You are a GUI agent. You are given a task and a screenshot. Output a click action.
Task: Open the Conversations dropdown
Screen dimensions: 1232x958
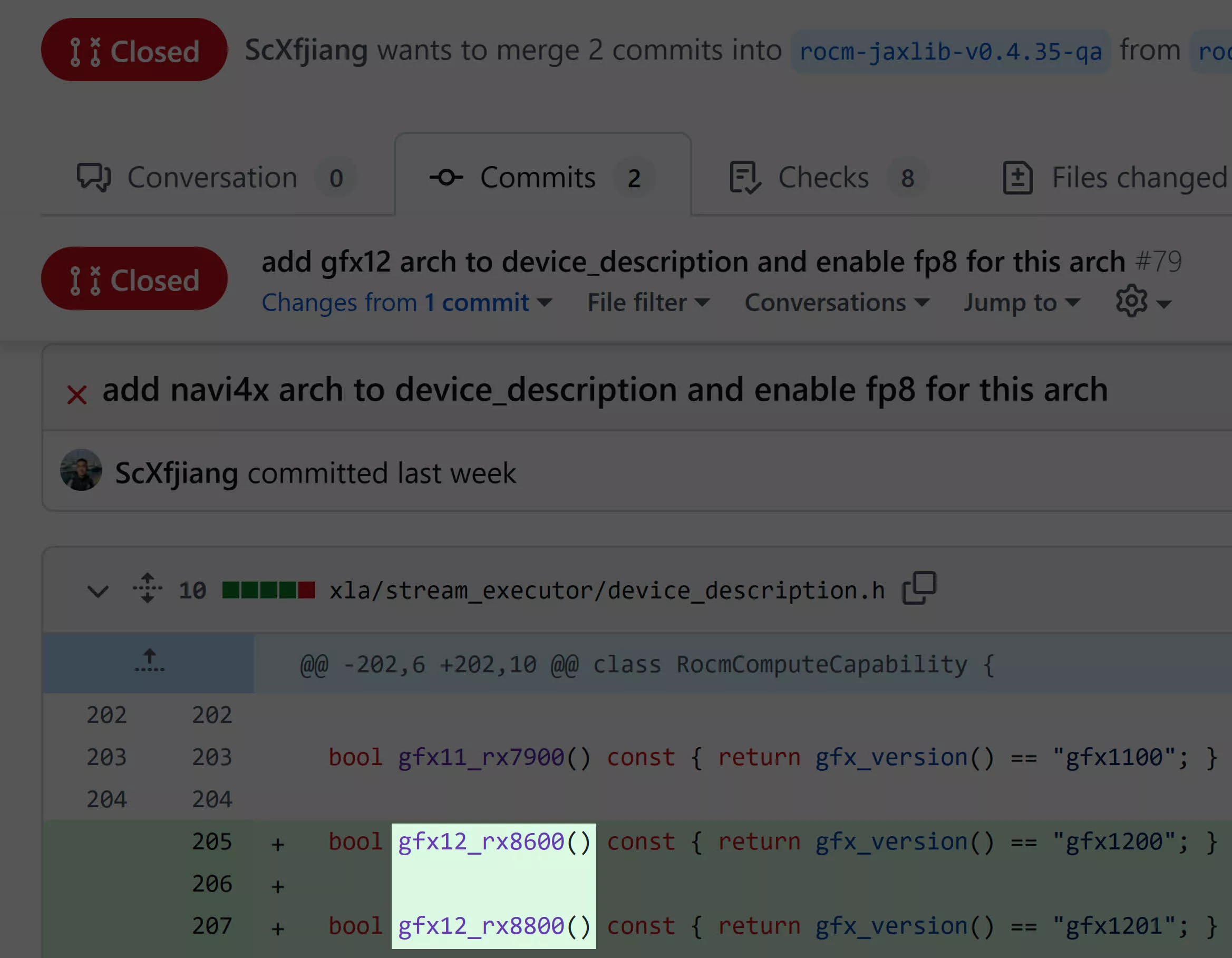(x=836, y=303)
